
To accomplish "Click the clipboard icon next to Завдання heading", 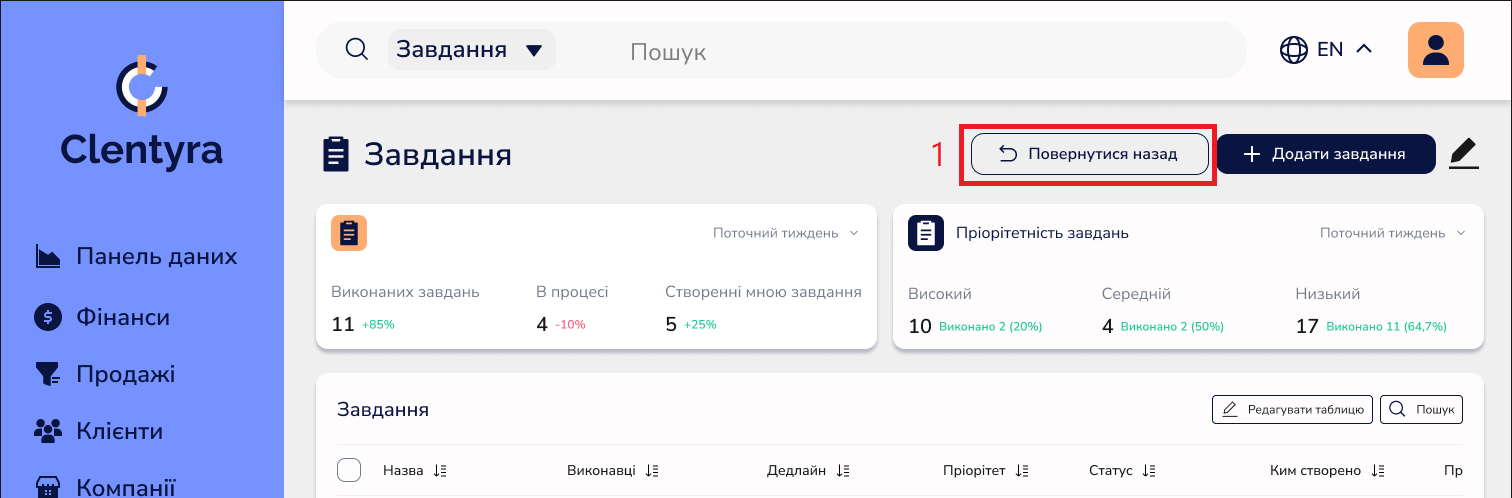I will [x=336, y=155].
